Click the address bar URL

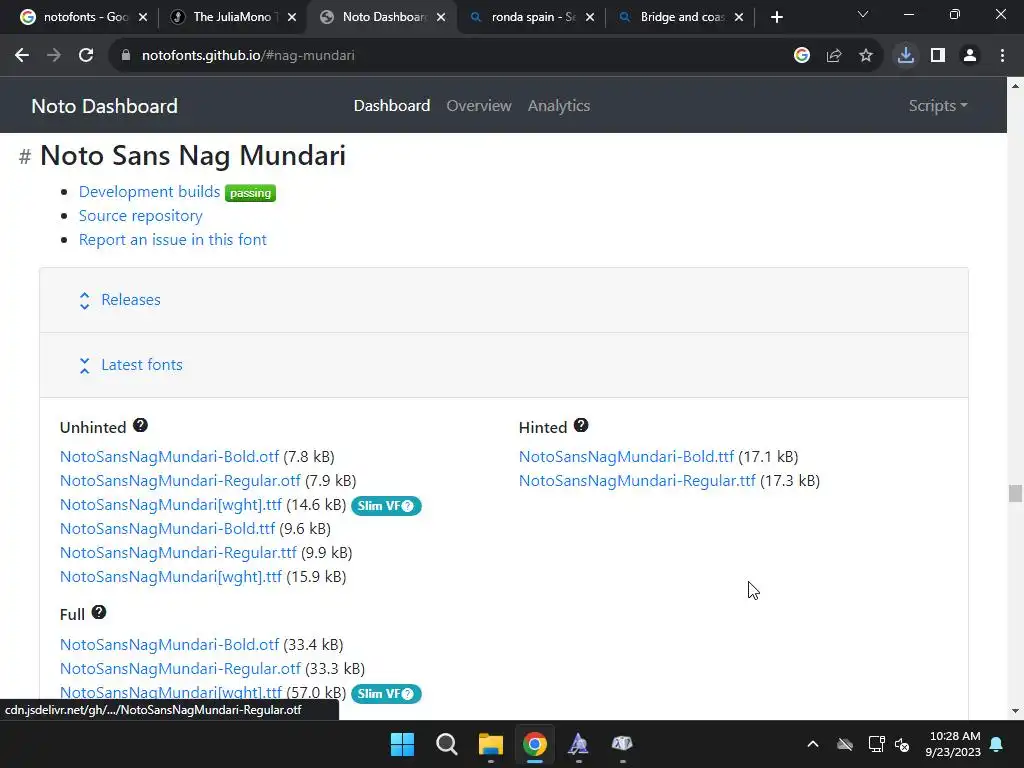click(x=248, y=56)
